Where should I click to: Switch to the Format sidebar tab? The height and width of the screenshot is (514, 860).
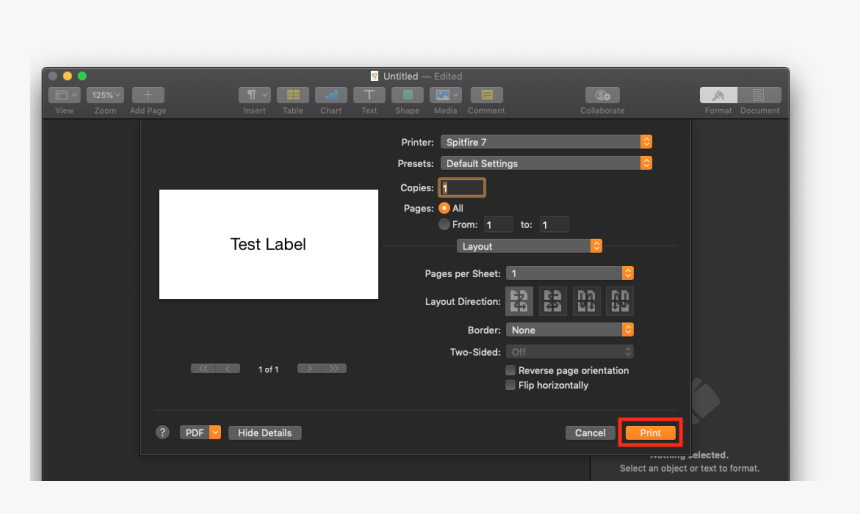(x=718, y=95)
